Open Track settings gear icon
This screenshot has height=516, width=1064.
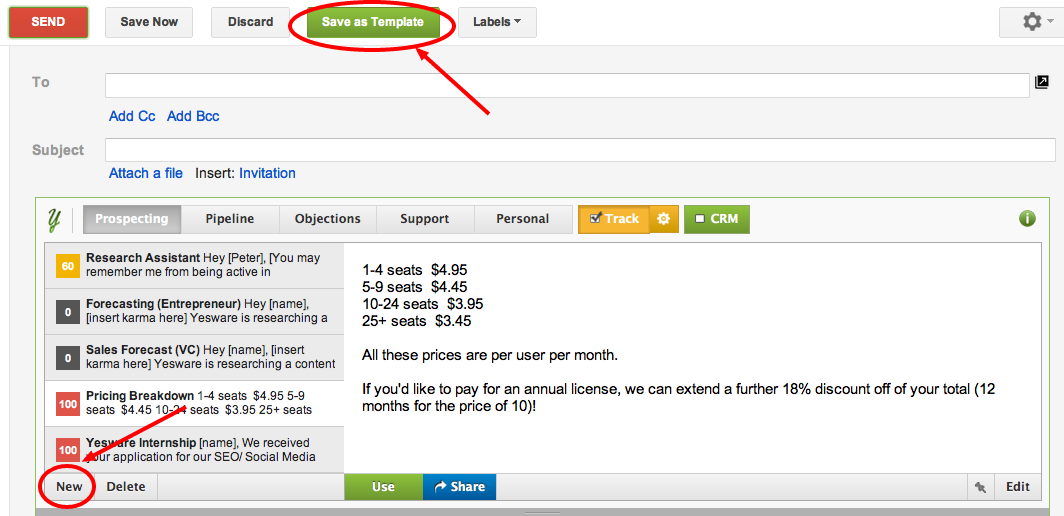coord(663,219)
